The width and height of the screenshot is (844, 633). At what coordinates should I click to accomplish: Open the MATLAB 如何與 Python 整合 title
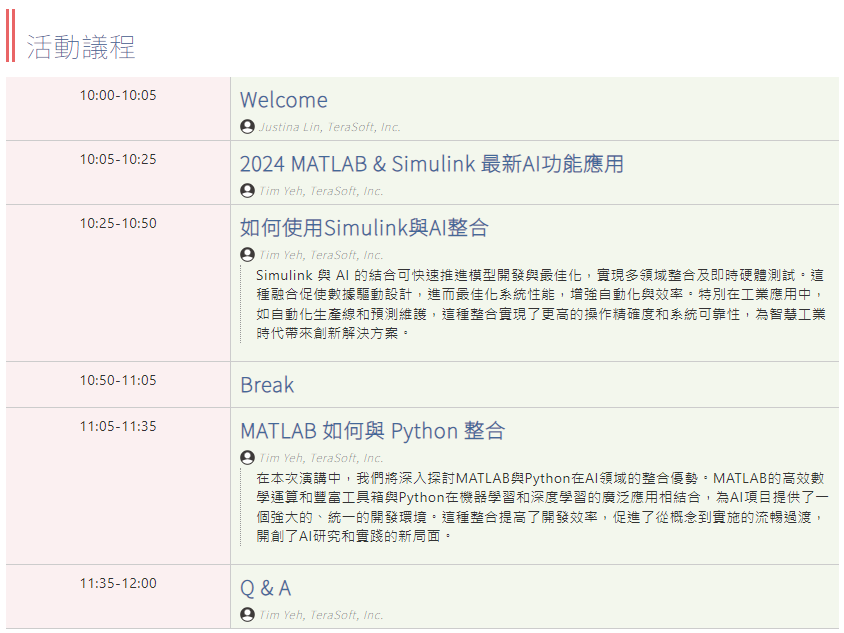pyautogui.click(x=372, y=431)
